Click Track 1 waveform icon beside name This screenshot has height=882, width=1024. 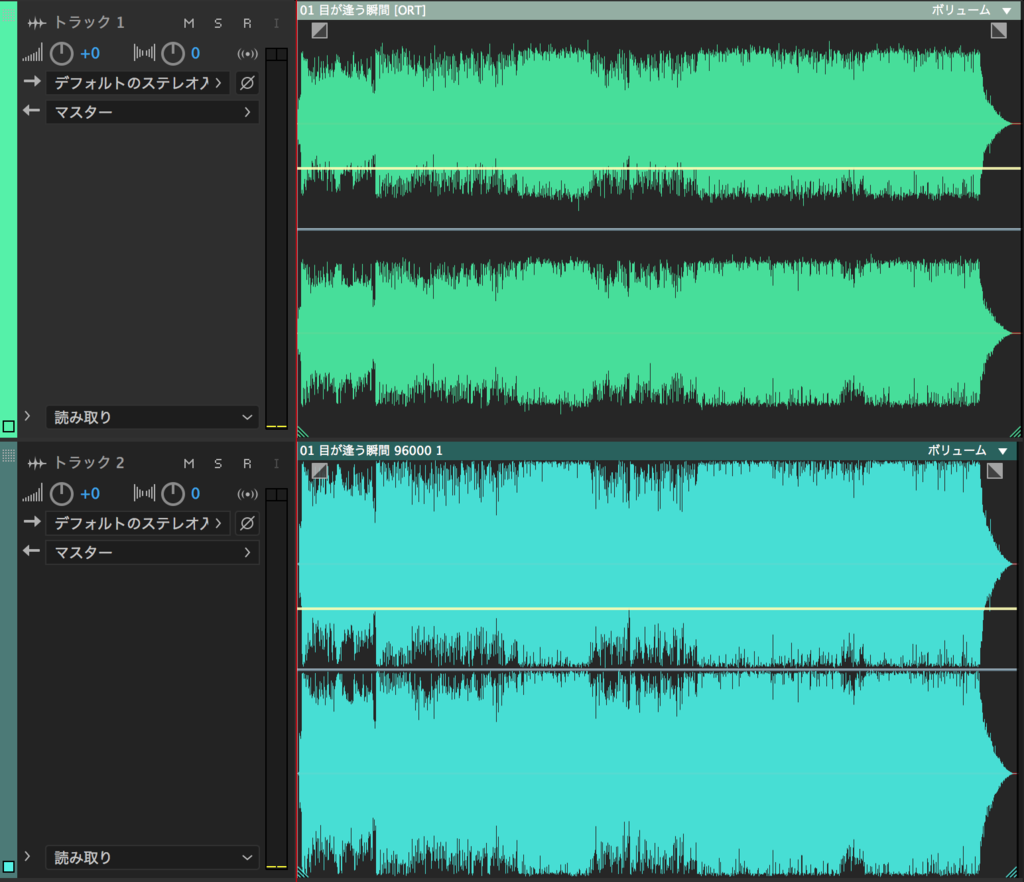pos(37,24)
